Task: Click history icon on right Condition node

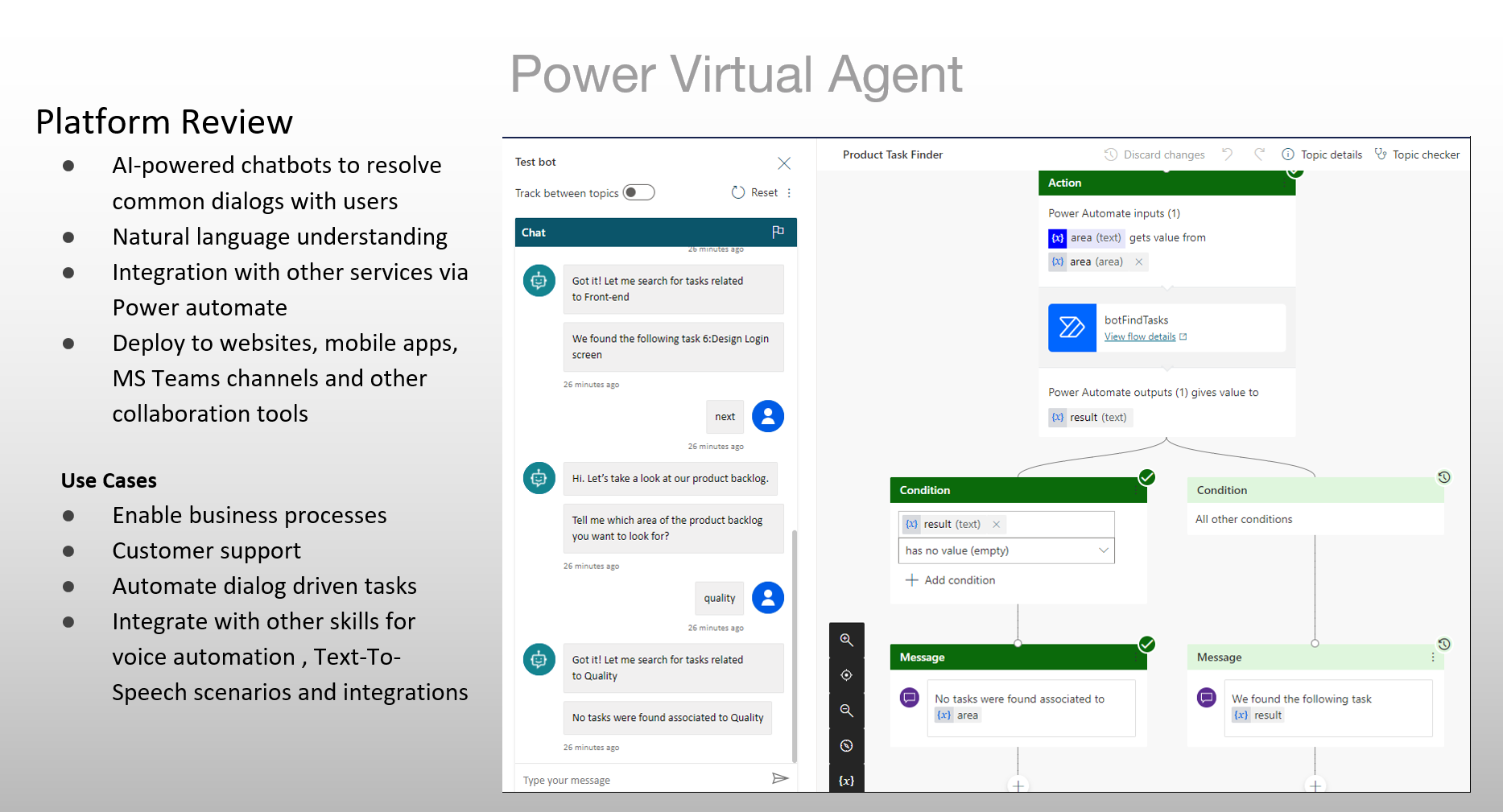Action: (x=1444, y=477)
